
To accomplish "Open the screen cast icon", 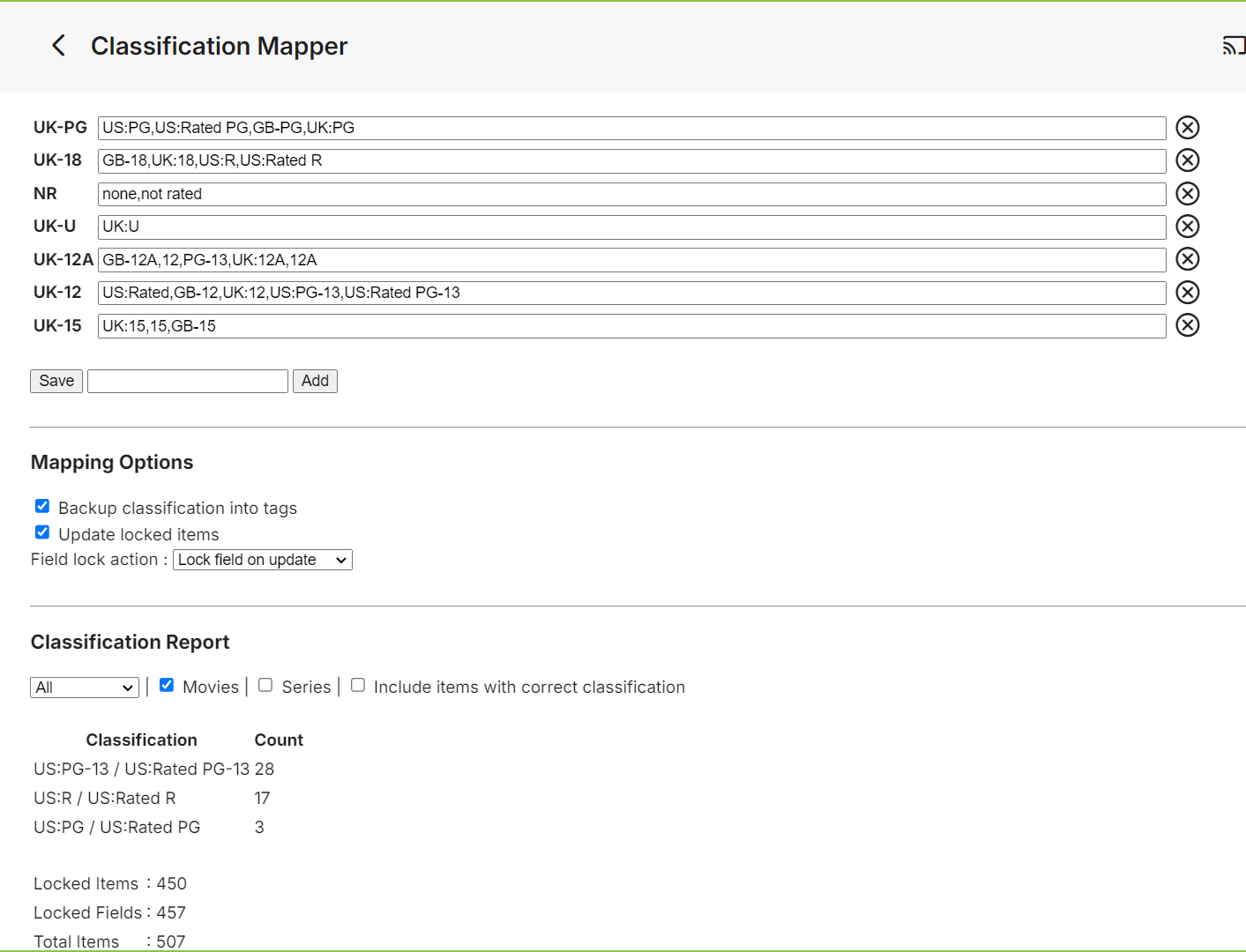I will coord(1233,45).
